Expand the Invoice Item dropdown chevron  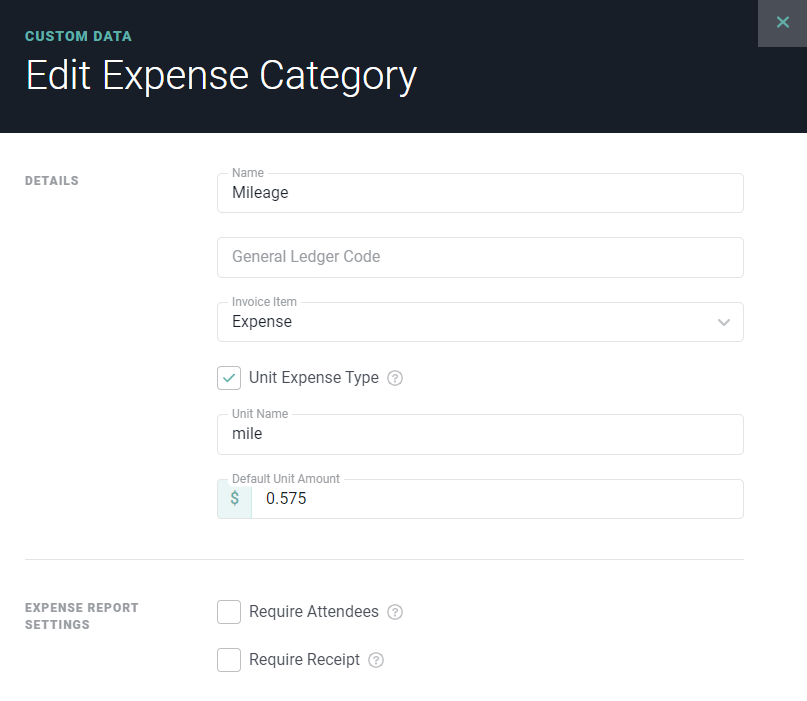point(724,322)
